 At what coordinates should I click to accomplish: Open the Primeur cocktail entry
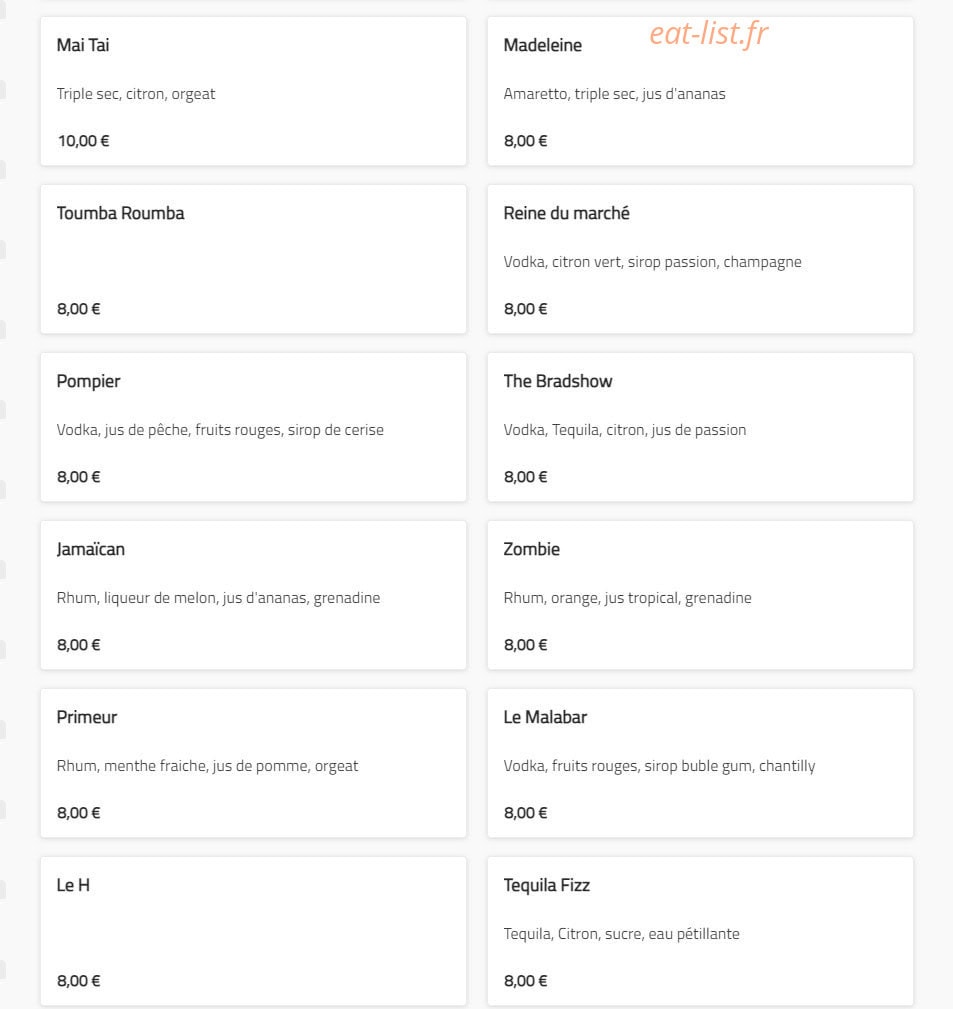click(x=253, y=763)
